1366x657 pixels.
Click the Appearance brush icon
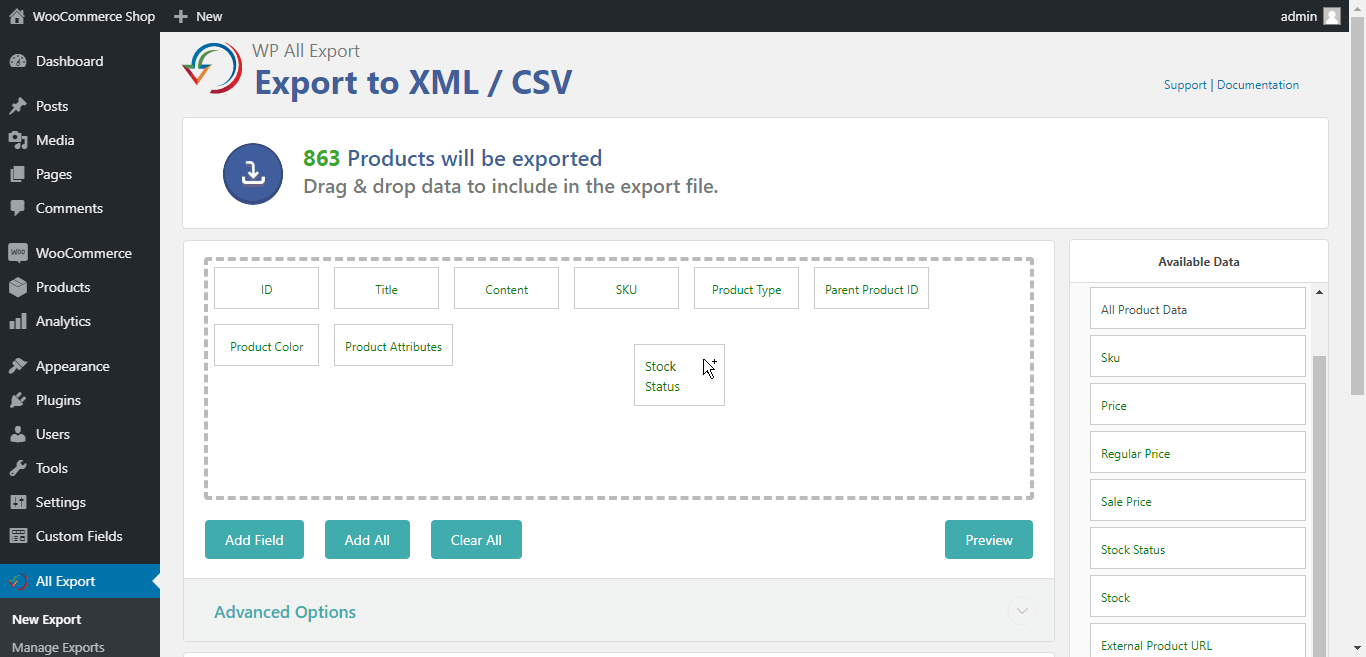17,366
